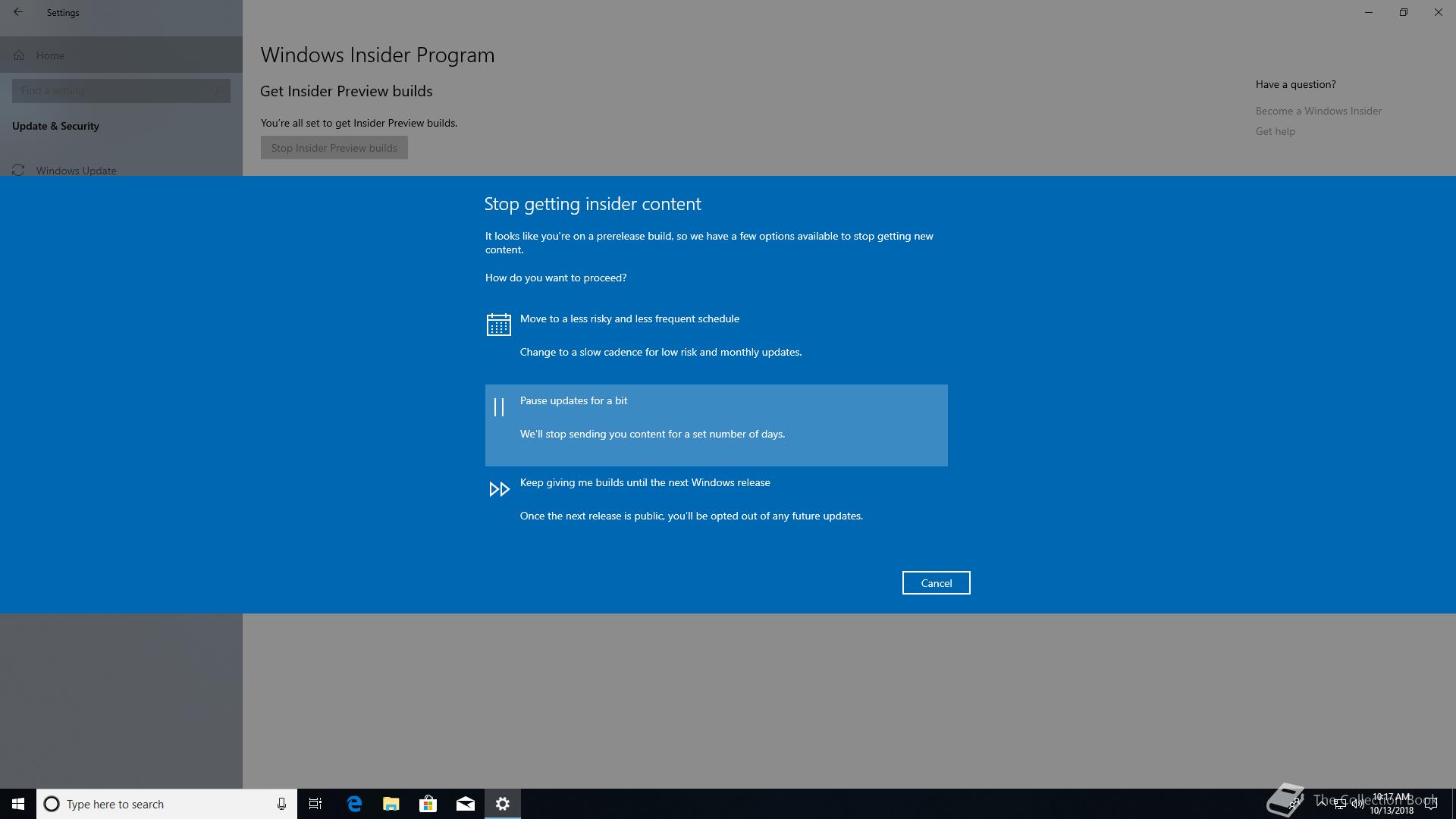The height and width of the screenshot is (819, 1456).
Task: Click the Home icon in Settings sidebar
Action: pos(19,55)
